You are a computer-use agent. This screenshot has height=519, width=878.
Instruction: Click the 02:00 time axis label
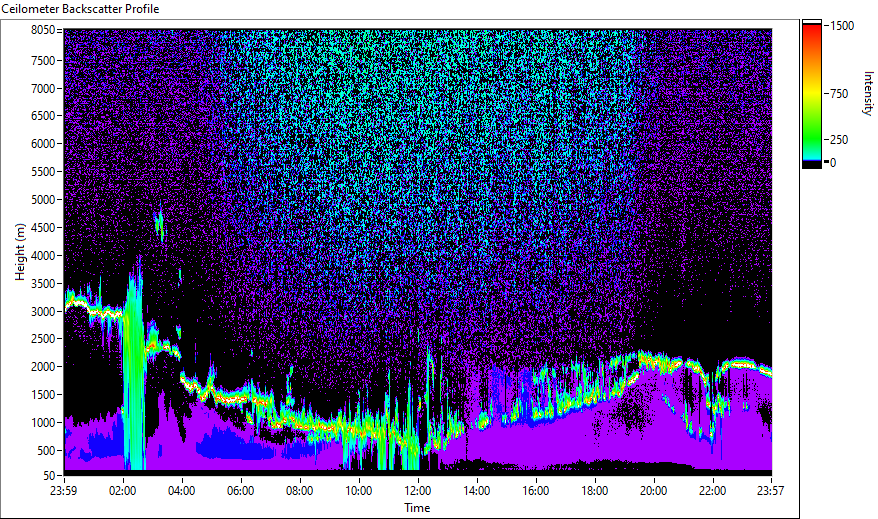pos(123,491)
